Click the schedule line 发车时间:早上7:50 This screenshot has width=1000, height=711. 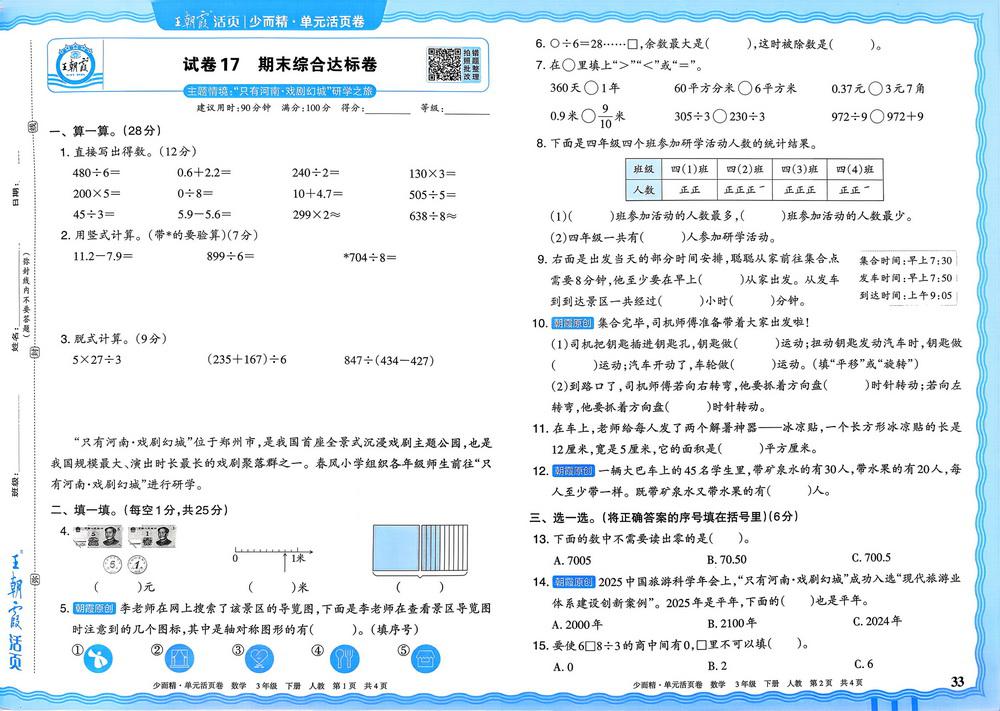[x=906, y=278]
